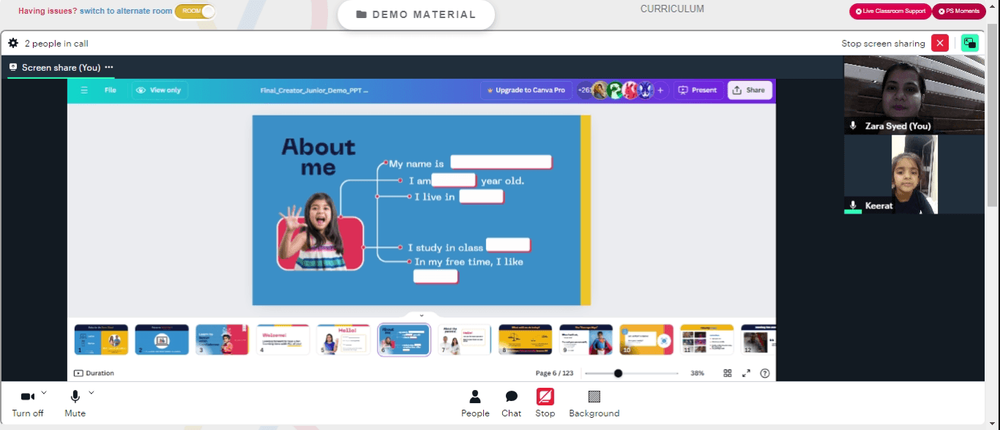1000x430 pixels.
Task: Select slide 3 thumbnail
Action: coord(222,339)
